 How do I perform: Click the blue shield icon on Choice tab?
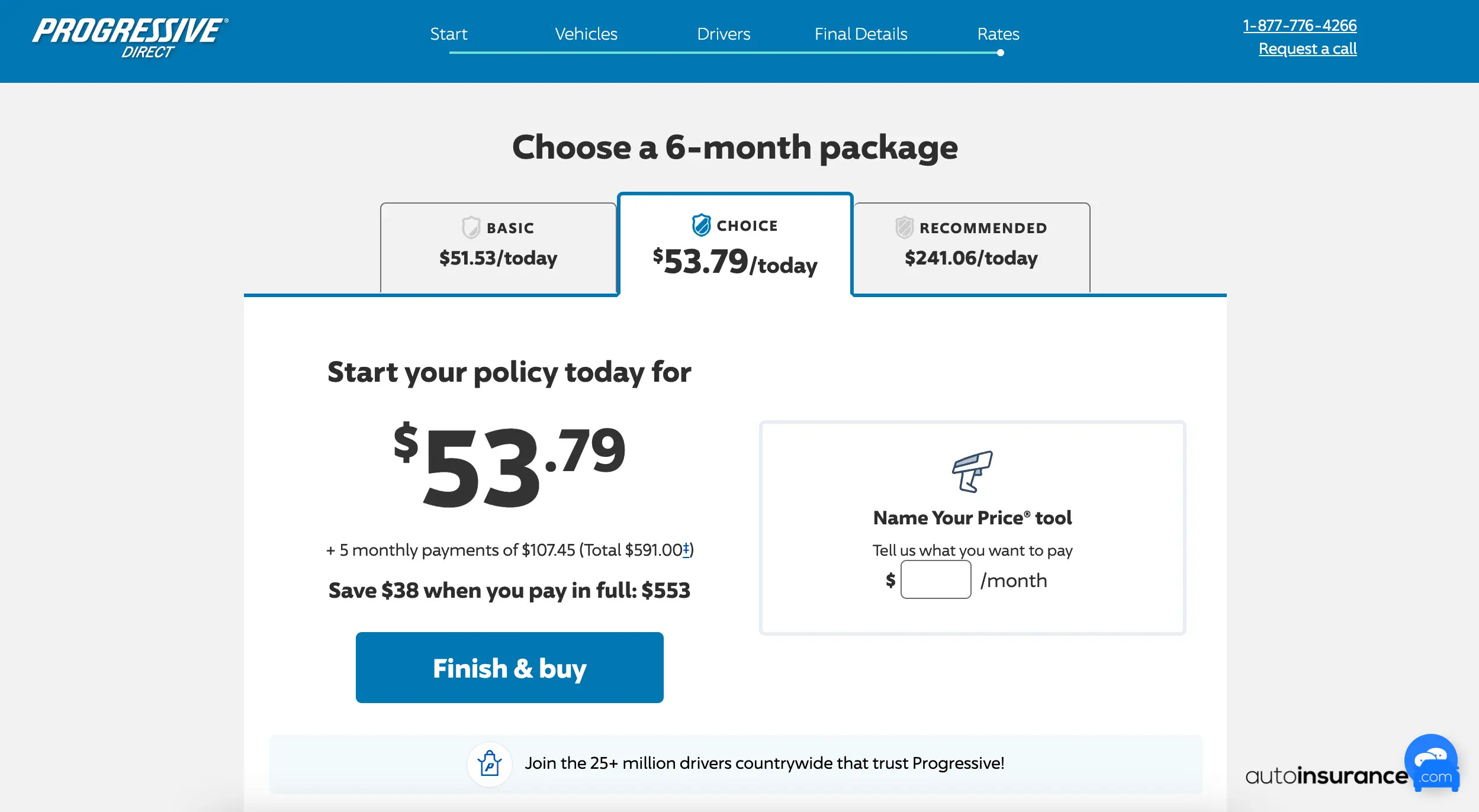coord(701,225)
